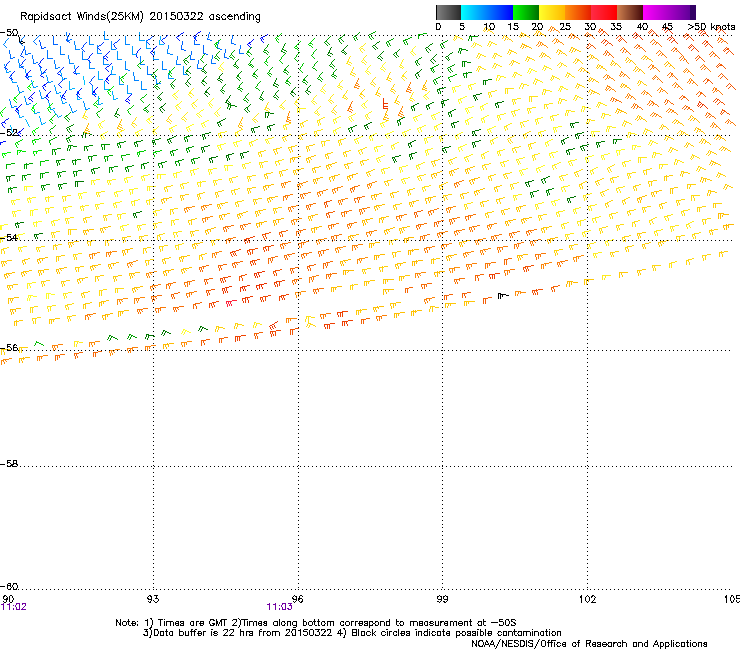
Task: Click the purple '11:02' time label
Action: coord(14,607)
